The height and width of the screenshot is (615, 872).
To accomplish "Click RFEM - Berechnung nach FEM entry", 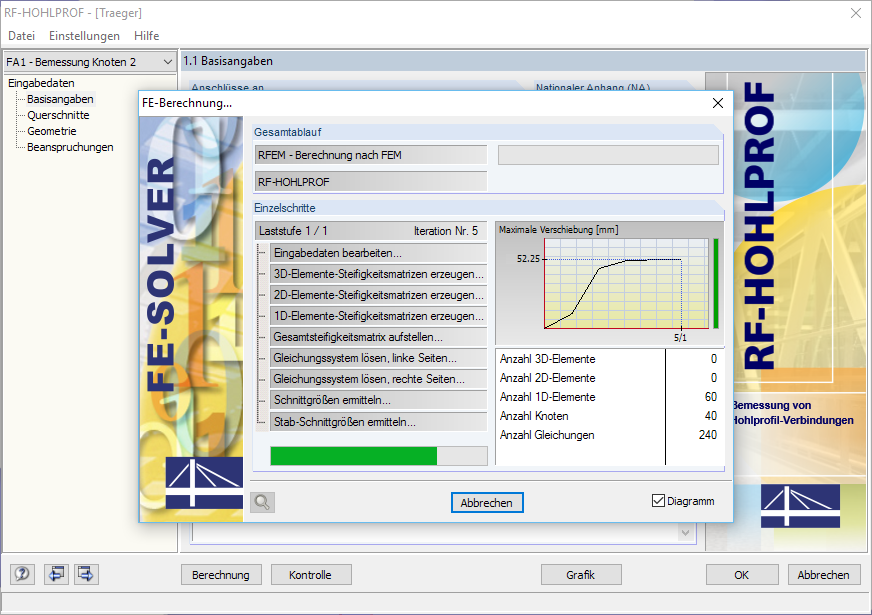I will click(x=371, y=155).
